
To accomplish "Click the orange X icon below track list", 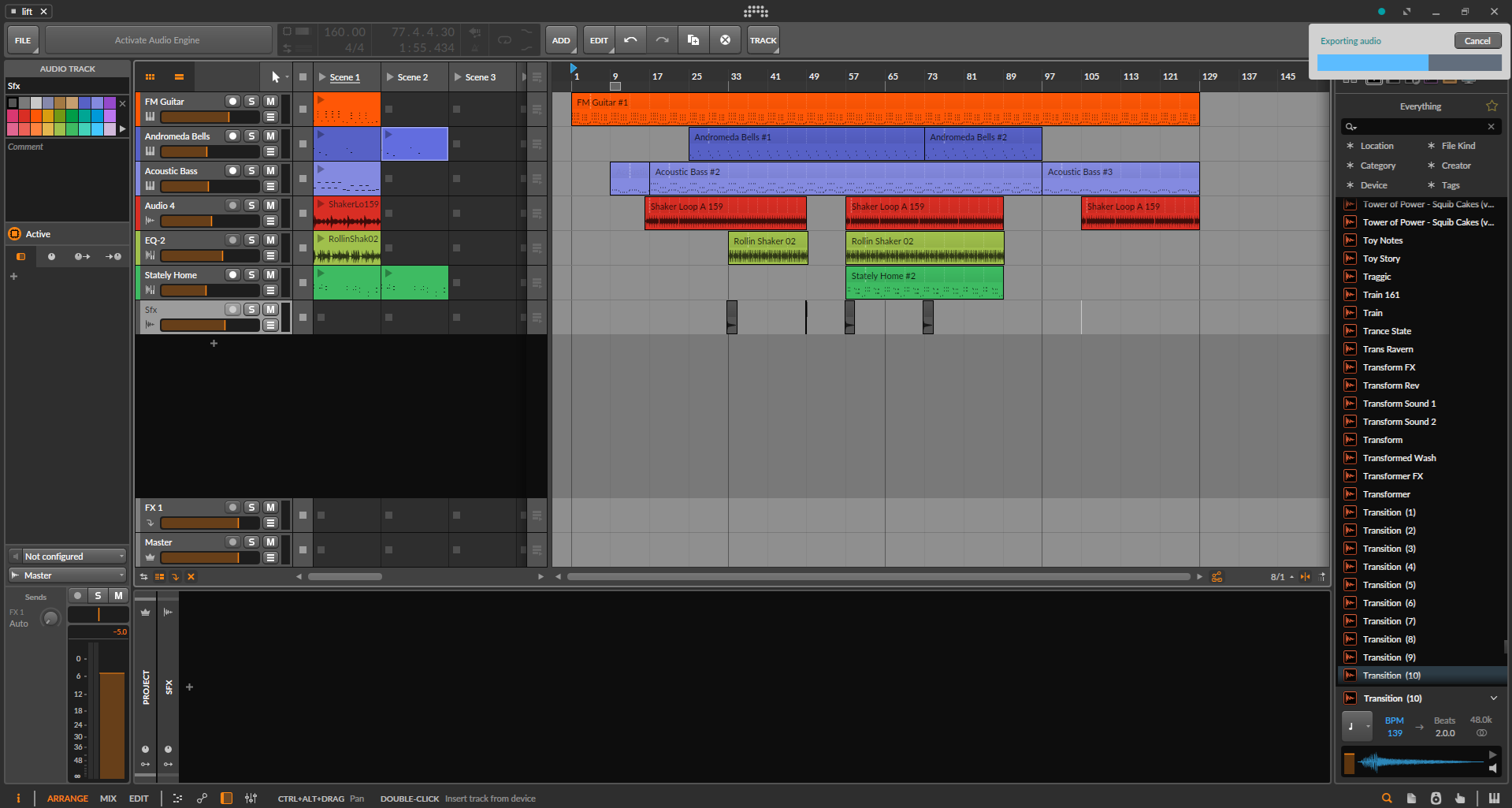I will tap(191, 577).
